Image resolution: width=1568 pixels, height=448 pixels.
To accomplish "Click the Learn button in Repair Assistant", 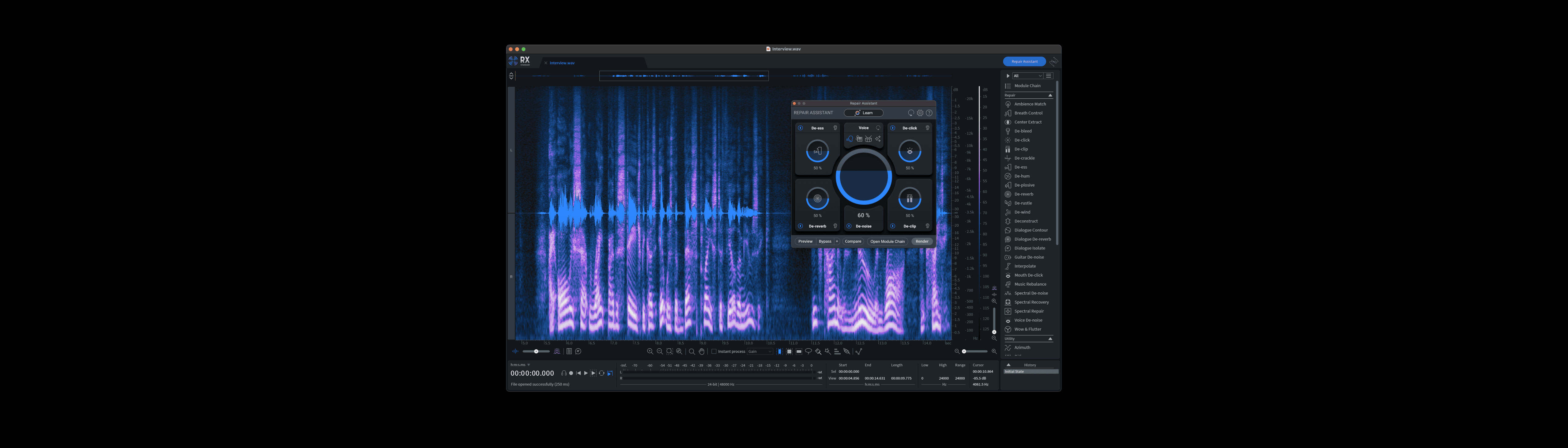I will (x=863, y=112).
